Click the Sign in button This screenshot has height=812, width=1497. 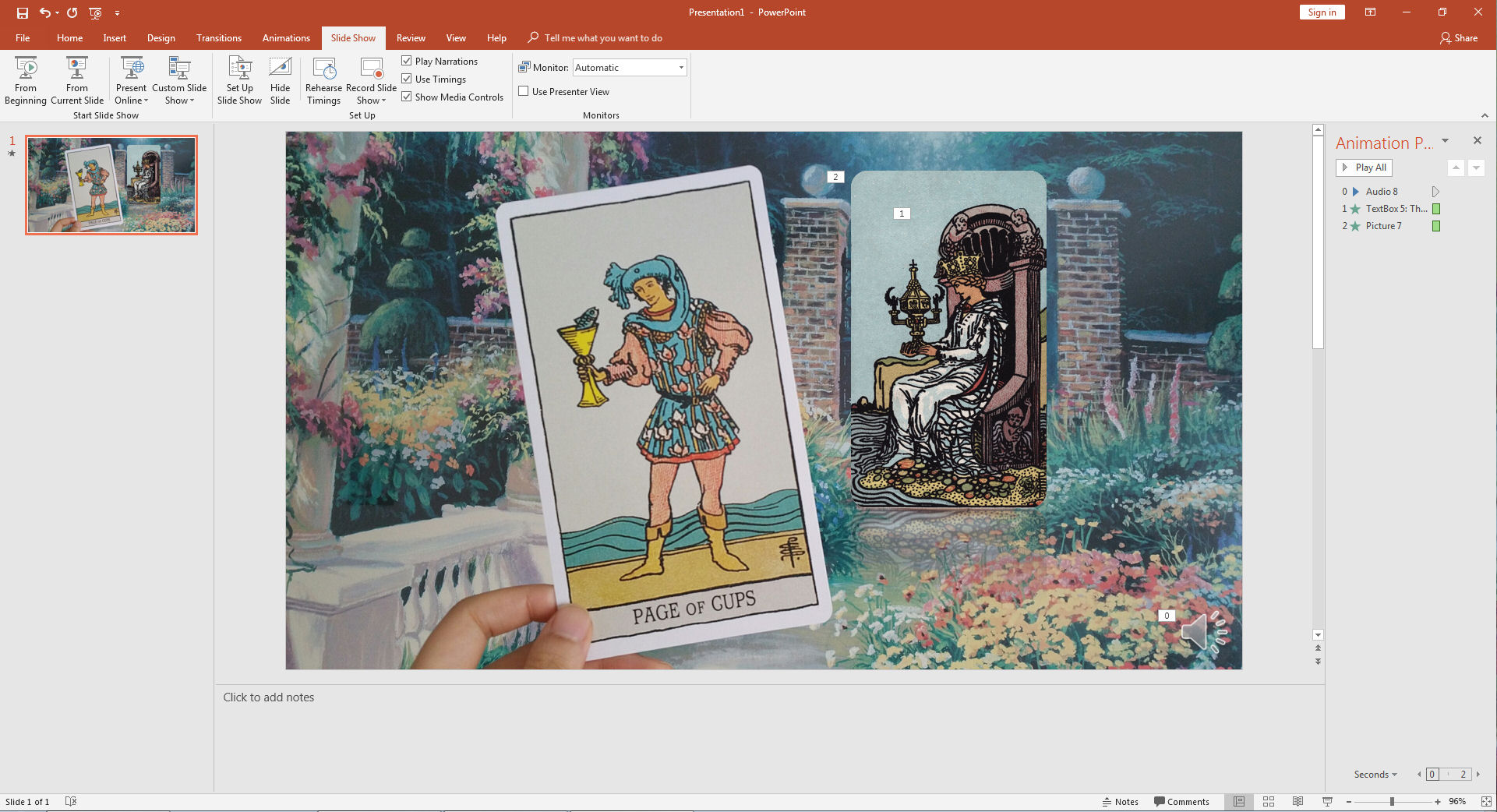pos(1322,12)
